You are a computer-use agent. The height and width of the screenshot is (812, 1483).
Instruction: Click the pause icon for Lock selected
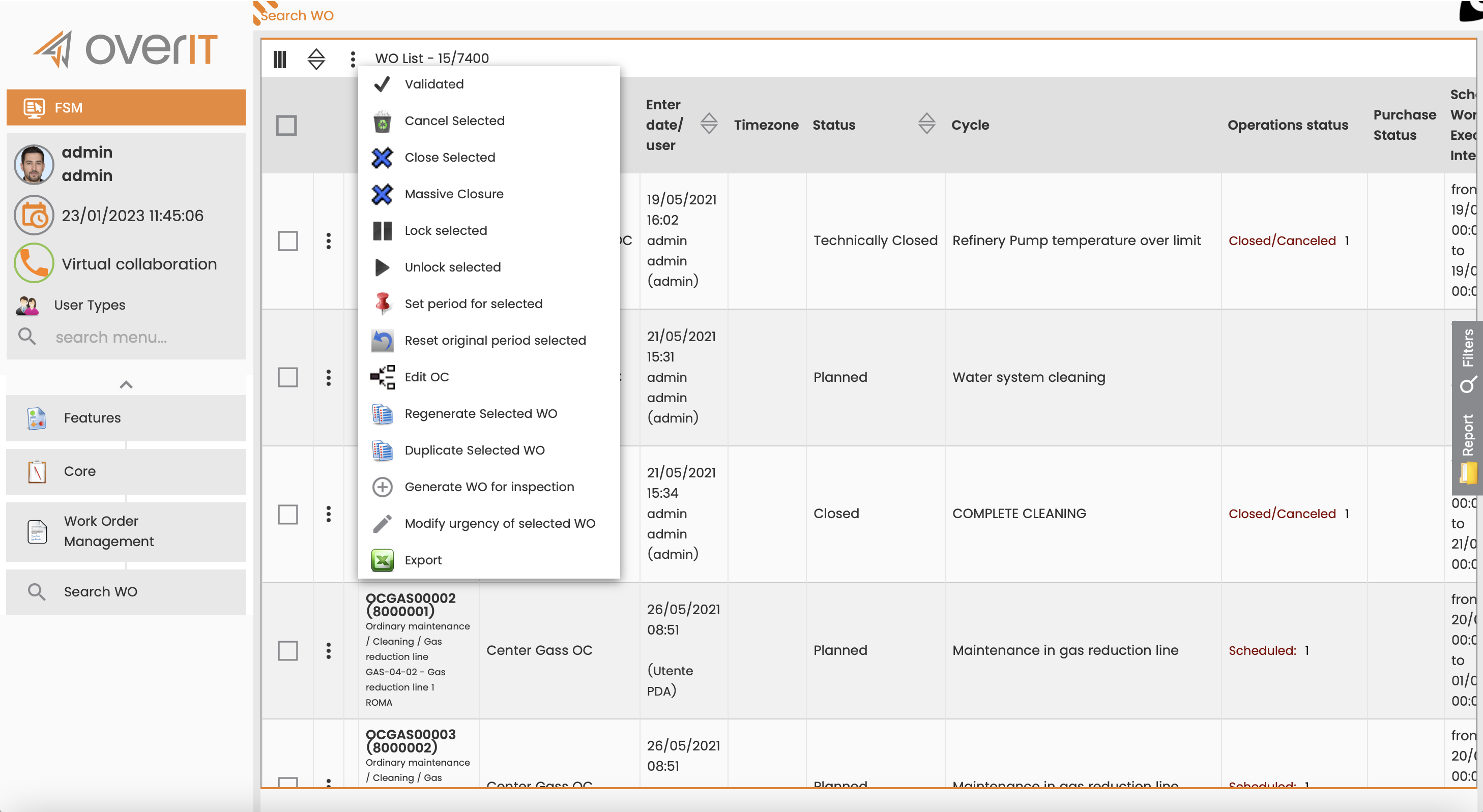382,231
